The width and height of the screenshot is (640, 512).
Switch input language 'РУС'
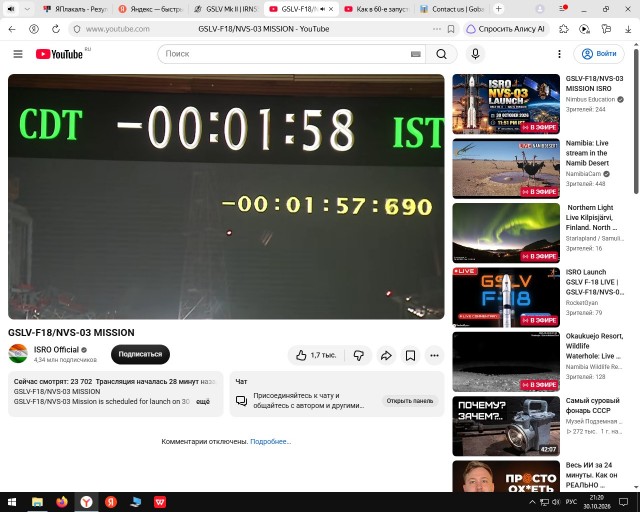[x=571, y=502]
